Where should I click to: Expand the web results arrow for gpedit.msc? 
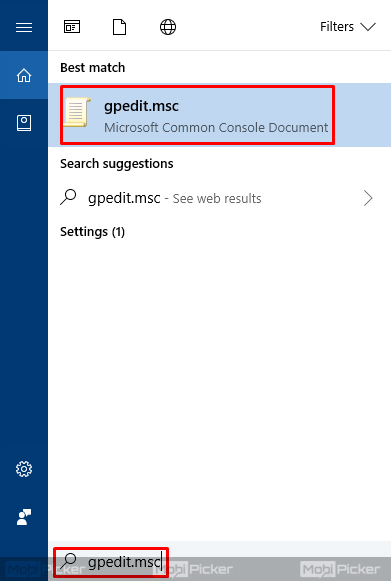[x=368, y=198]
